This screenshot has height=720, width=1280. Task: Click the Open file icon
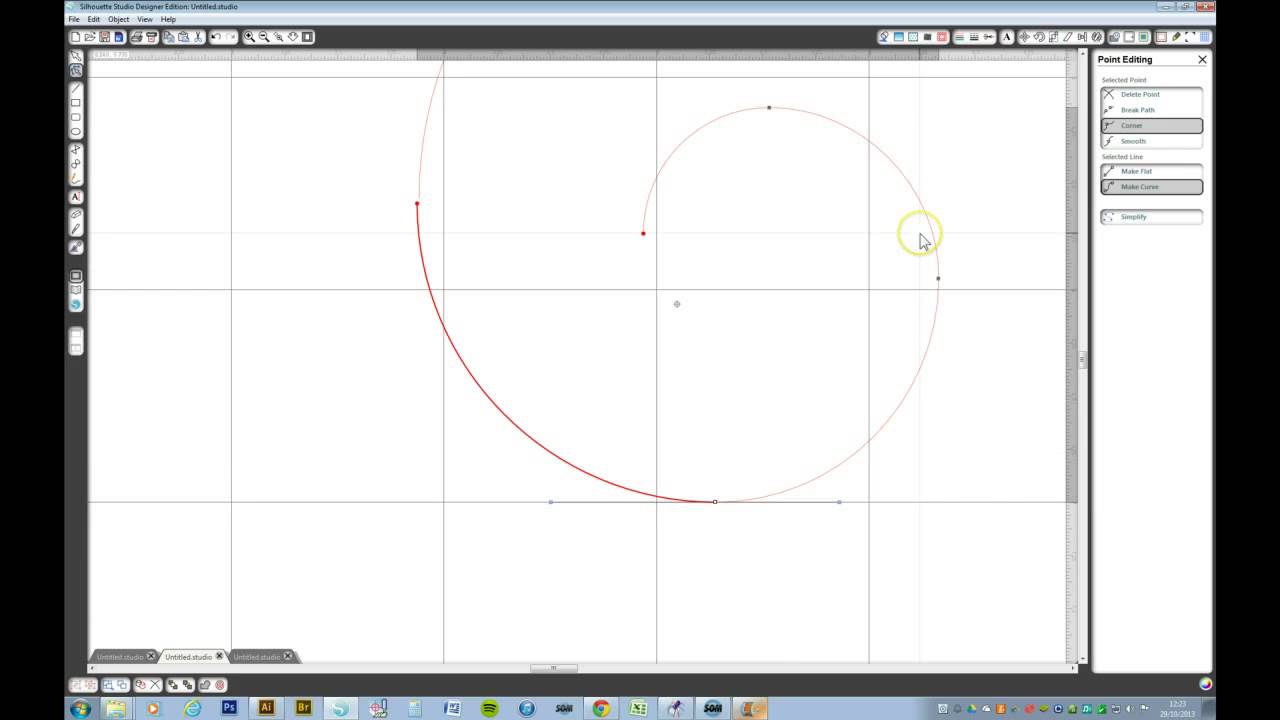pyautogui.click(x=90, y=37)
